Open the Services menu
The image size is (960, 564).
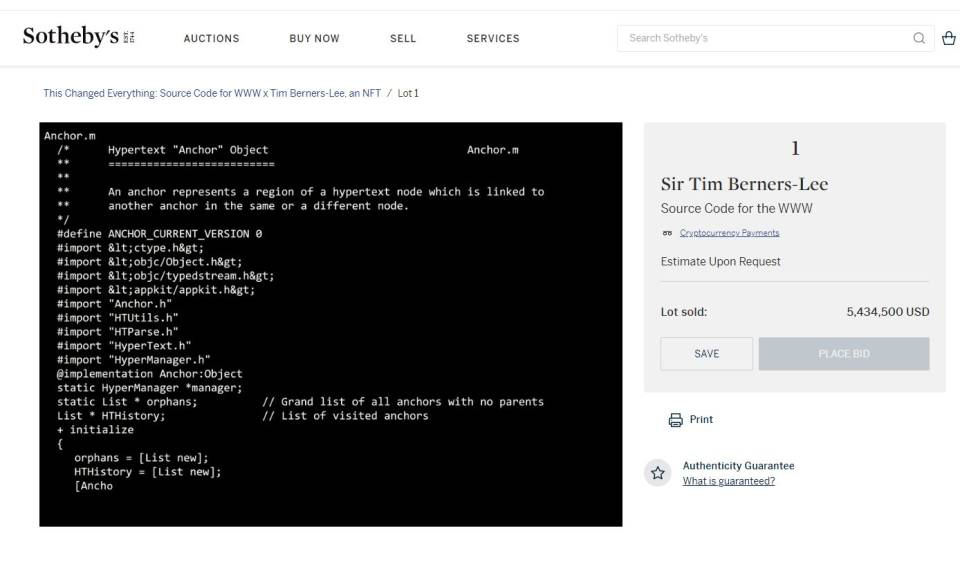point(493,38)
